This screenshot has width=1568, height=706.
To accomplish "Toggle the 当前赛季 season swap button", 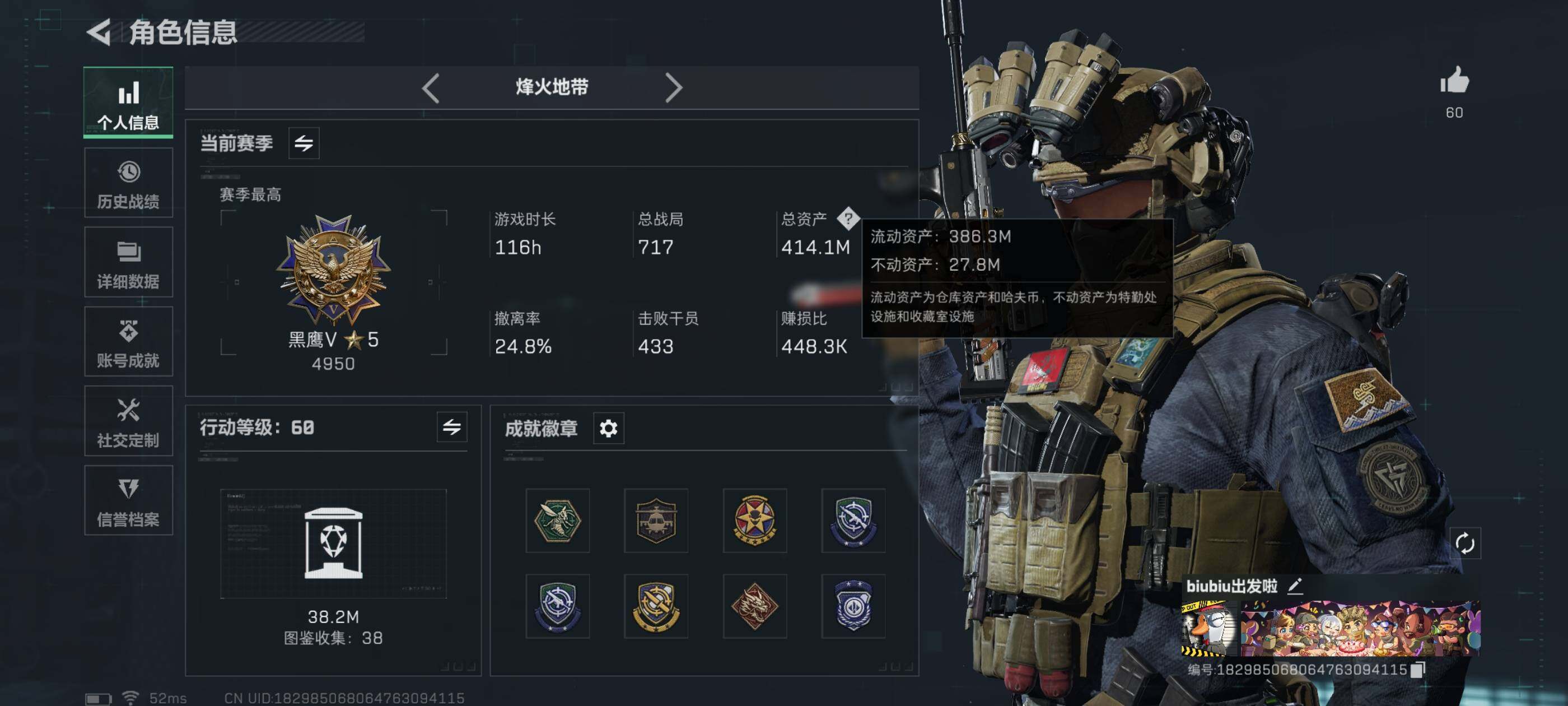I will (304, 143).
